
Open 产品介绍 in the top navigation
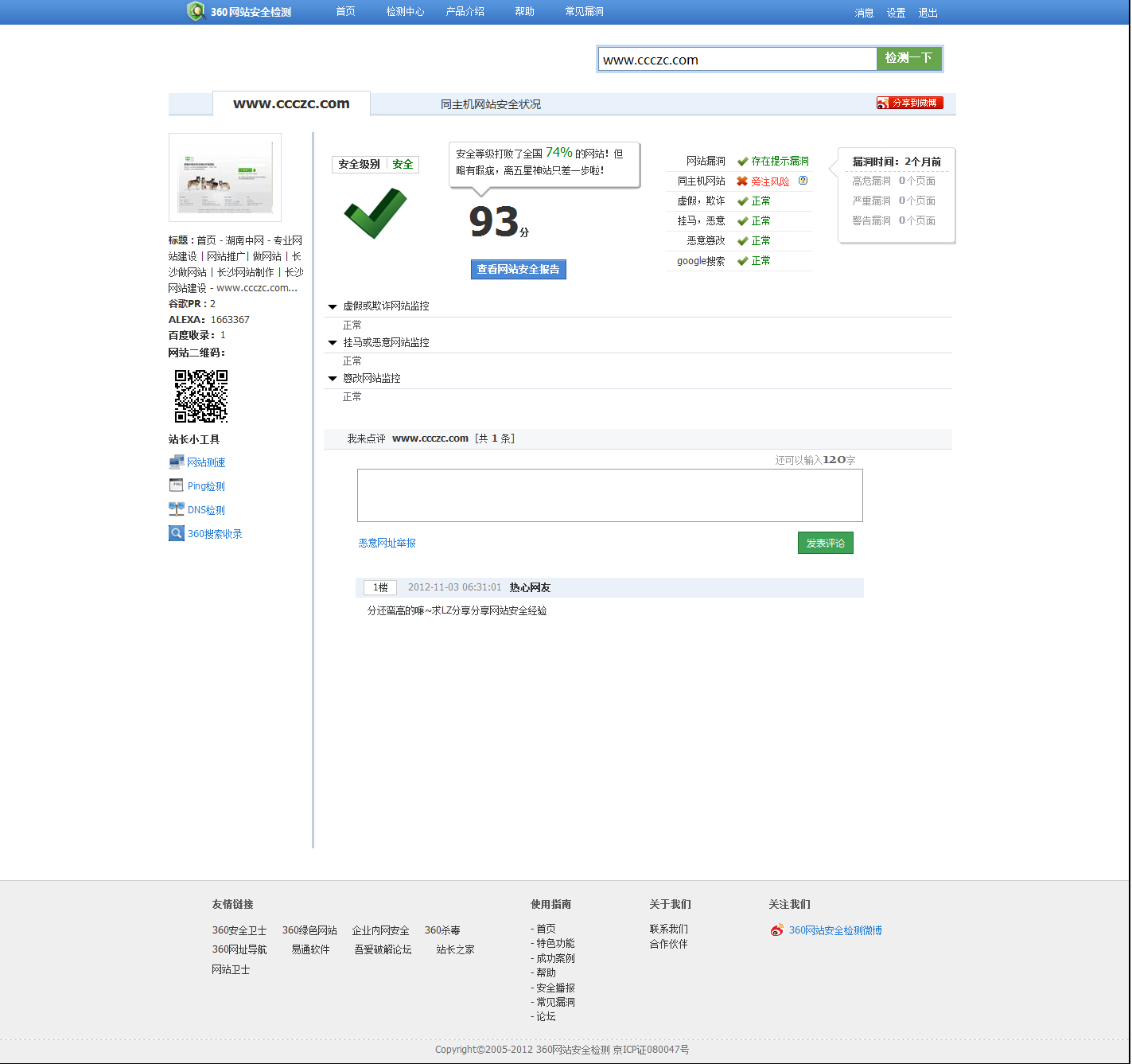465,12
